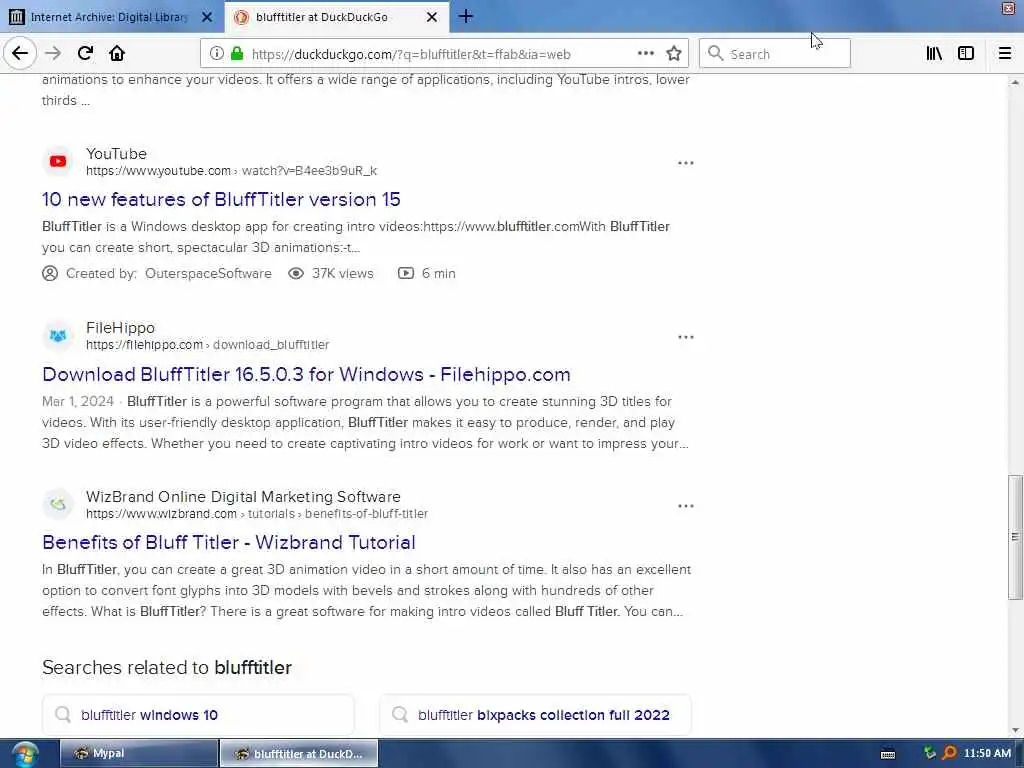Click the forward navigation arrow
This screenshot has height=768, width=1024.
53,54
